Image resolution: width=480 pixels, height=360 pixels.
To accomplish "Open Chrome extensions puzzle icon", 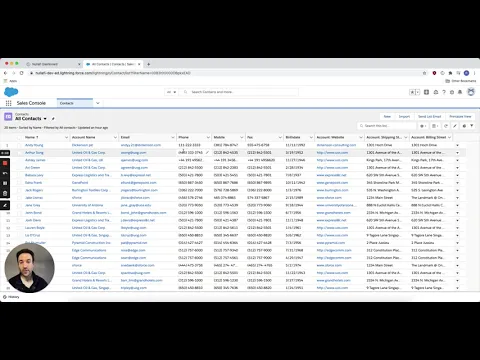I will [x=450, y=73].
